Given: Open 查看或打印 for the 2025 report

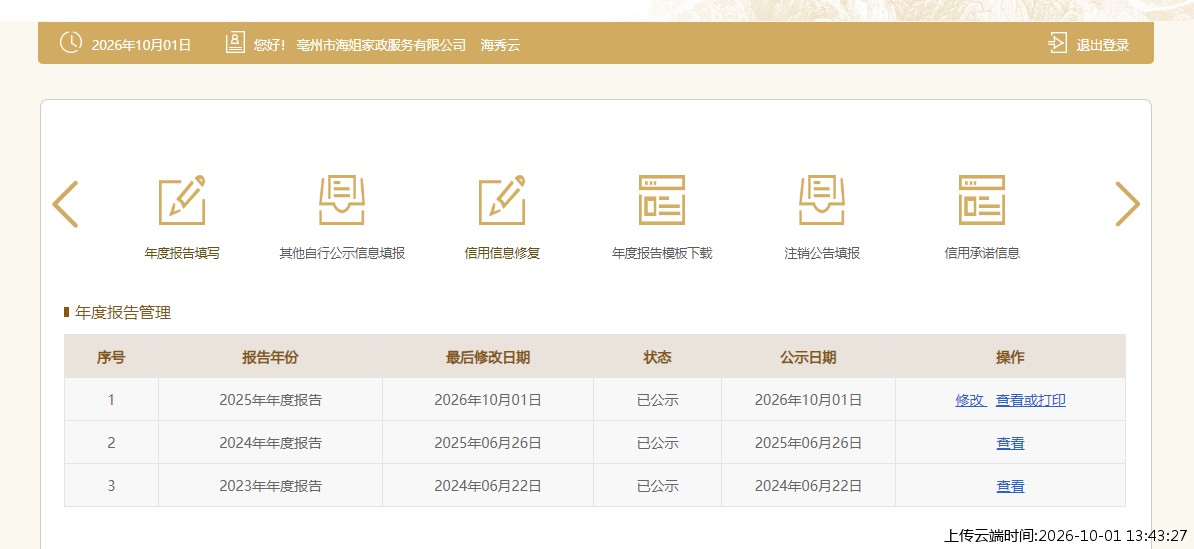Looking at the screenshot, I should [1031, 400].
